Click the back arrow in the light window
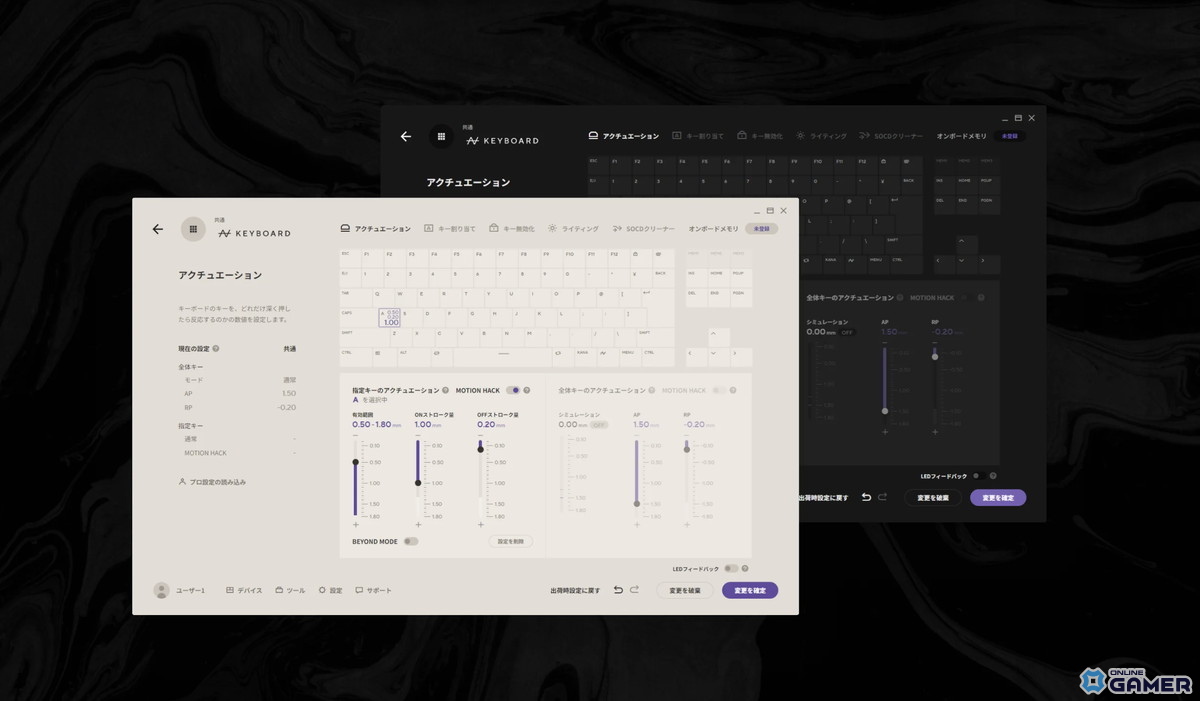Screen dimensions: 1200x701 [x=158, y=229]
